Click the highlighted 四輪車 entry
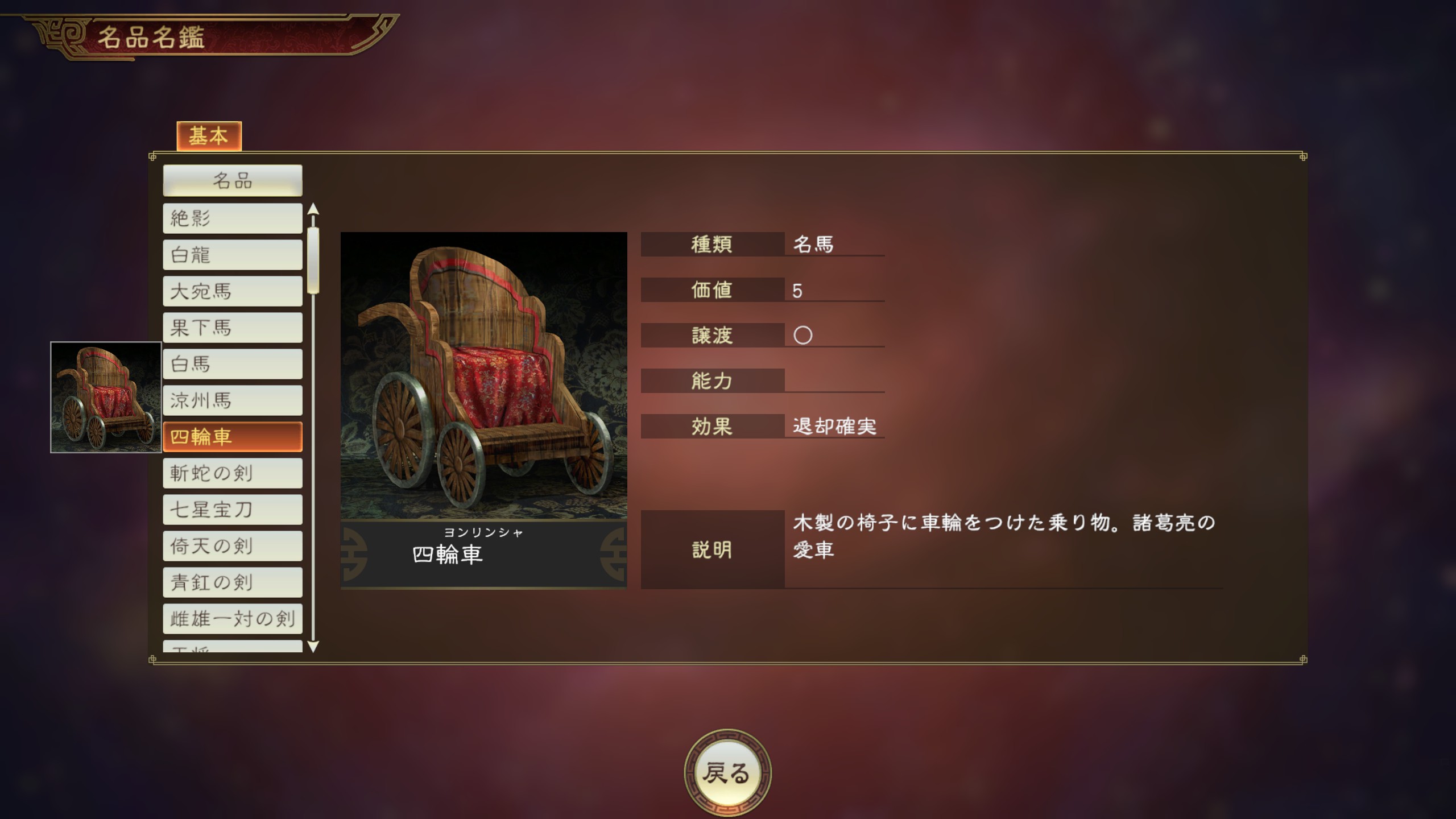This screenshot has height=819, width=1456. click(x=233, y=437)
